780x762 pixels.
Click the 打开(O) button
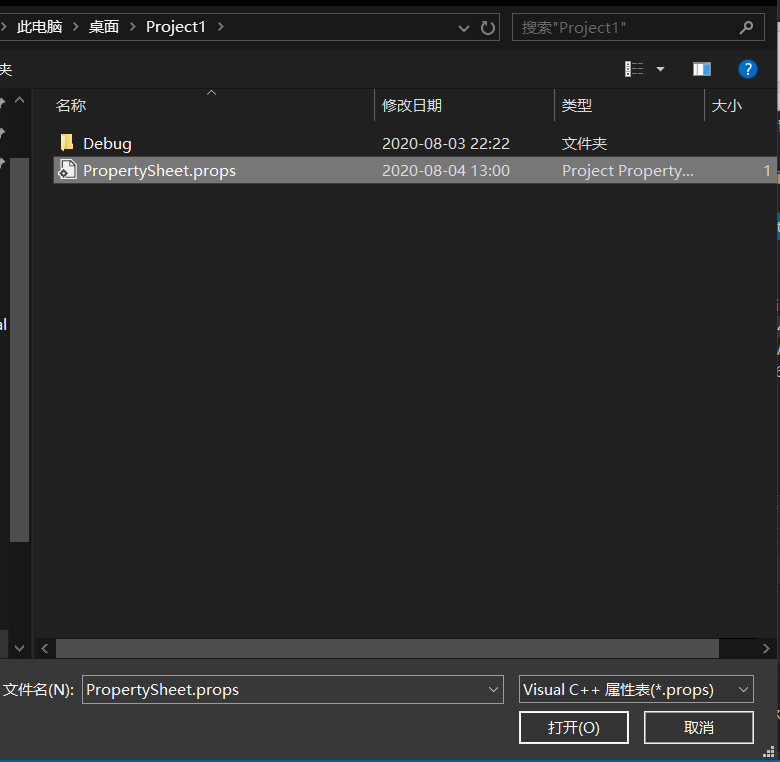574,728
